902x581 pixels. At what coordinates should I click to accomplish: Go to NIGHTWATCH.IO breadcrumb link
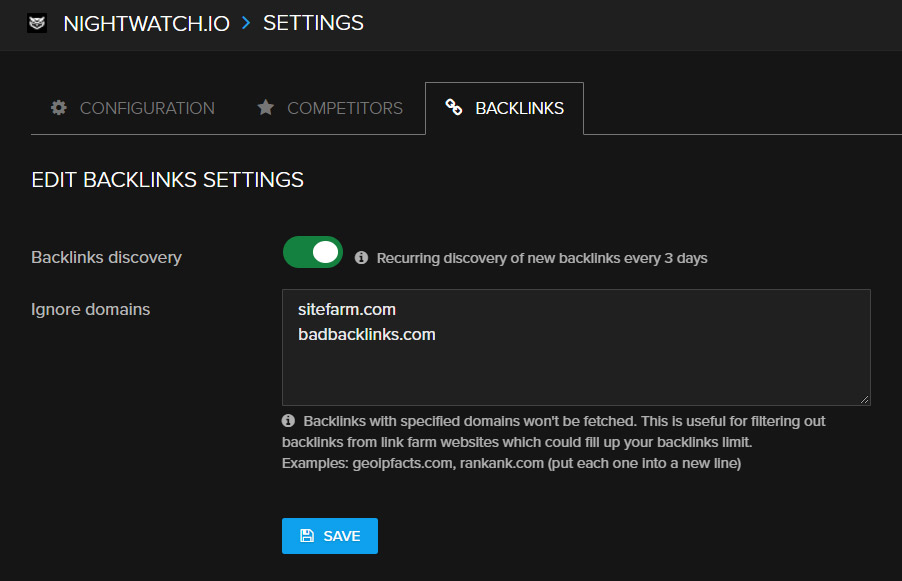pyautogui.click(x=148, y=23)
